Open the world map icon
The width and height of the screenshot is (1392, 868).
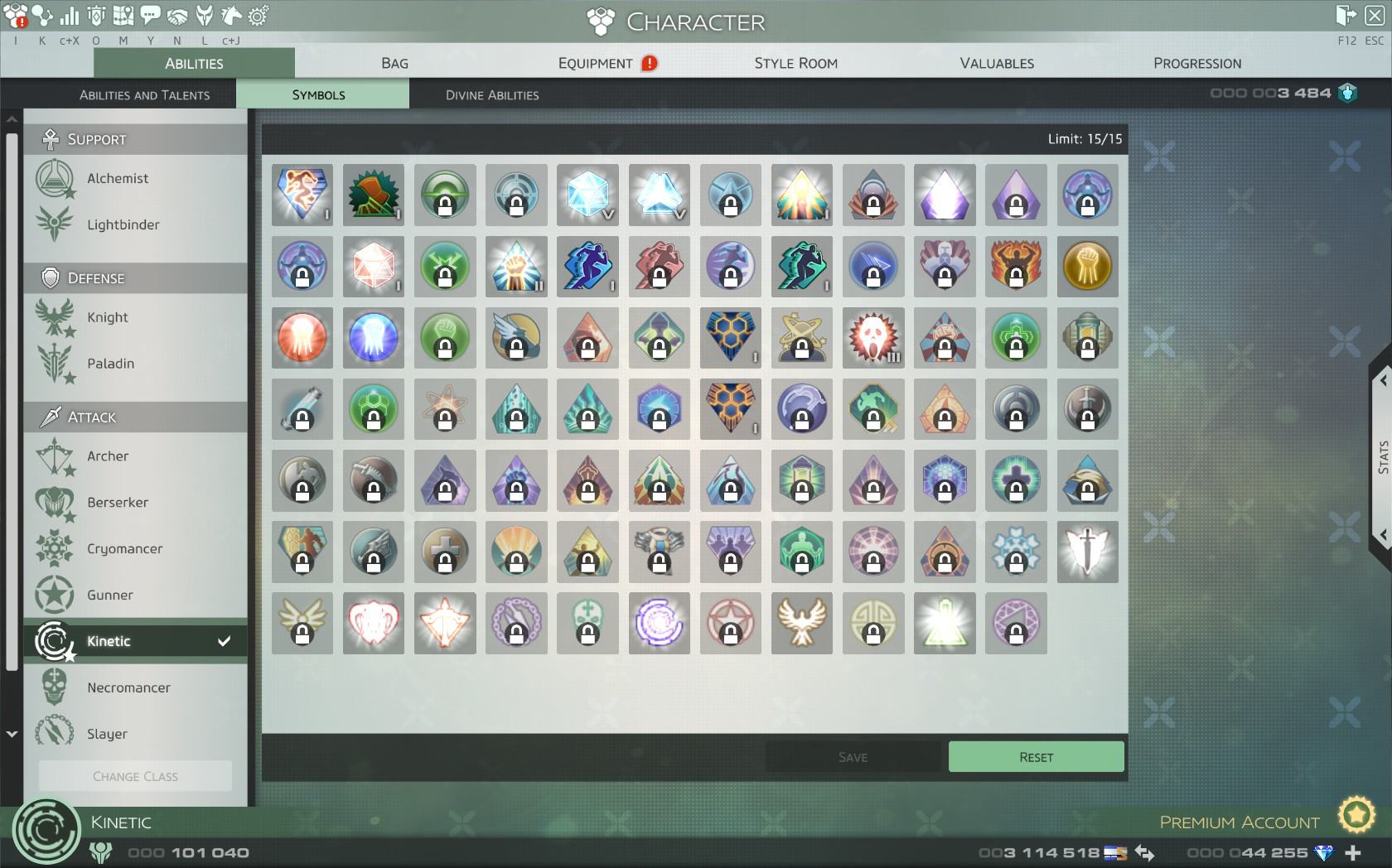(x=123, y=15)
